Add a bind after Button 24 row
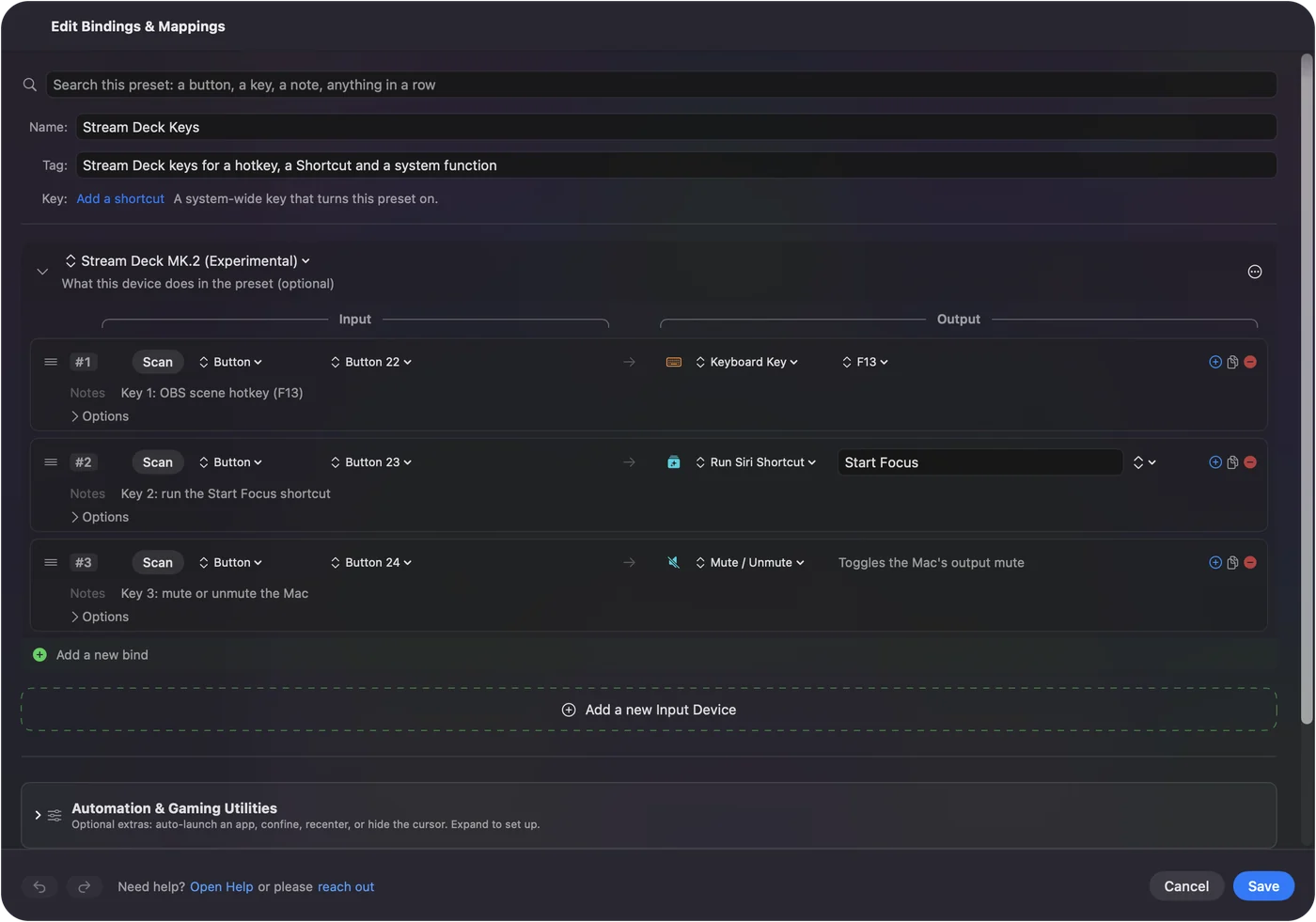Viewport: 1316px width, 922px height. [x=1215, y=562]
